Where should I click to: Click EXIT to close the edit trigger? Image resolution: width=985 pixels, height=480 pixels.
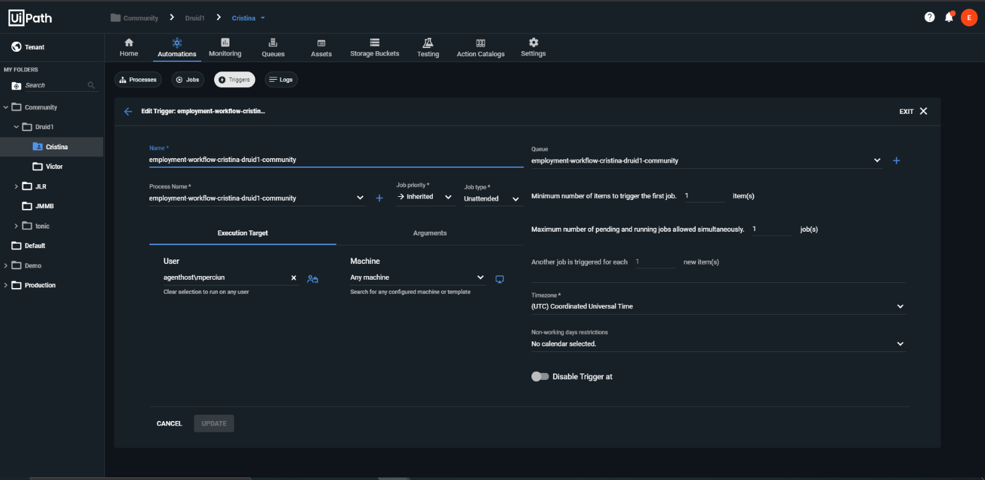pos(913,111)
